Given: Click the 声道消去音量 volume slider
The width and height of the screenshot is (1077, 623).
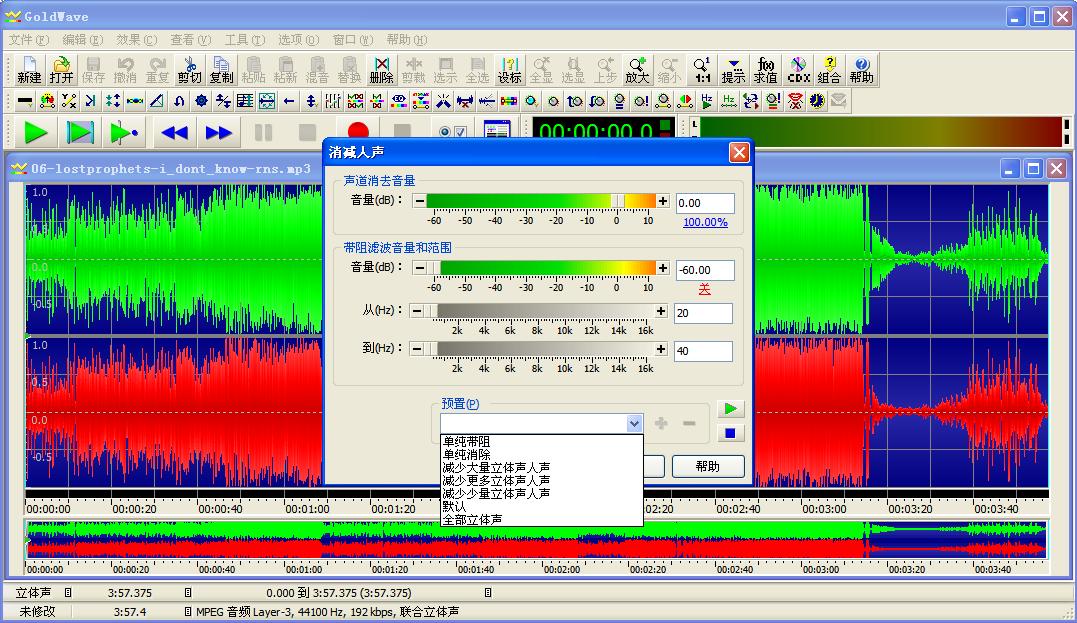Looking at the screenshot, I should click(x=541, y=201).
